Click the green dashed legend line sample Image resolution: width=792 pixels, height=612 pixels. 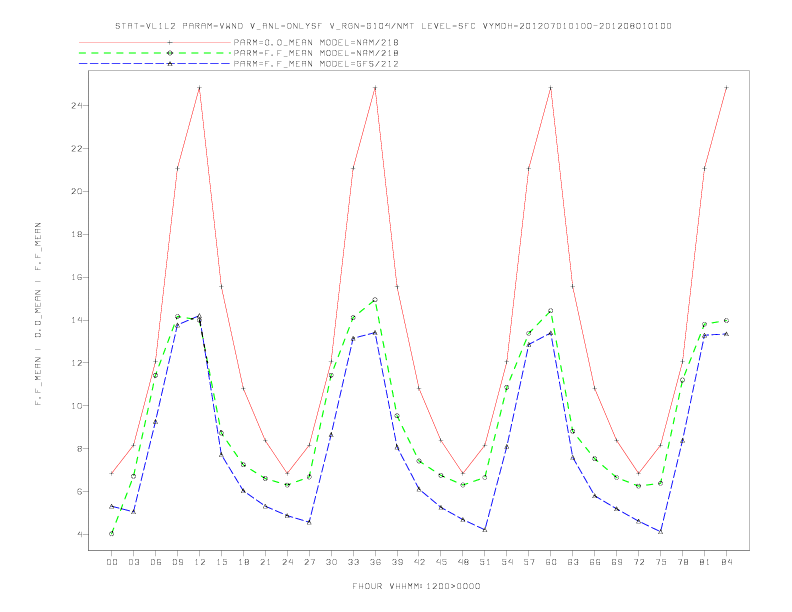[x=155, y=53]
